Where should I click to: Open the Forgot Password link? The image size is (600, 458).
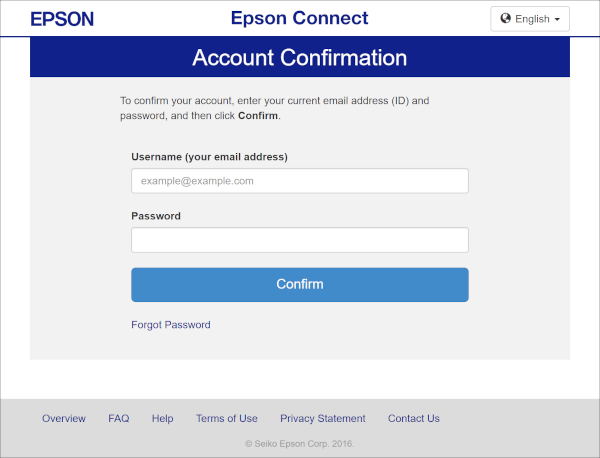click(171, 325)
